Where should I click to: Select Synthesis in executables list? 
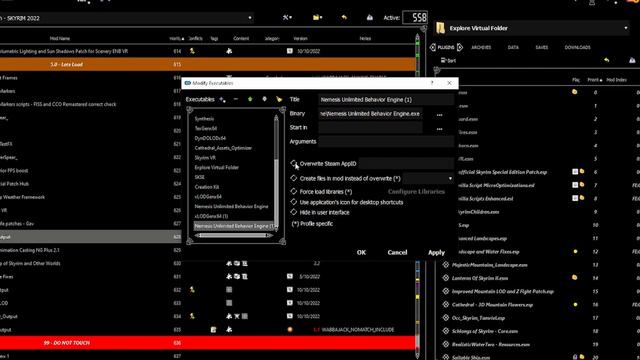click(204, 119)
